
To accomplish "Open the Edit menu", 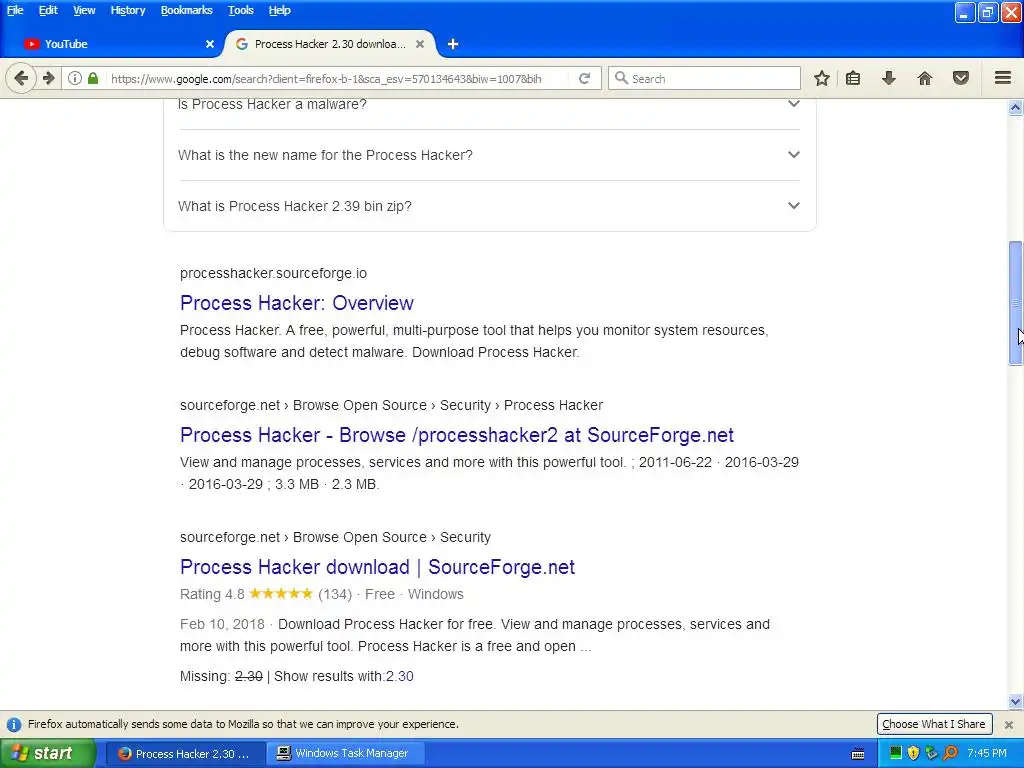I will 48,10.
